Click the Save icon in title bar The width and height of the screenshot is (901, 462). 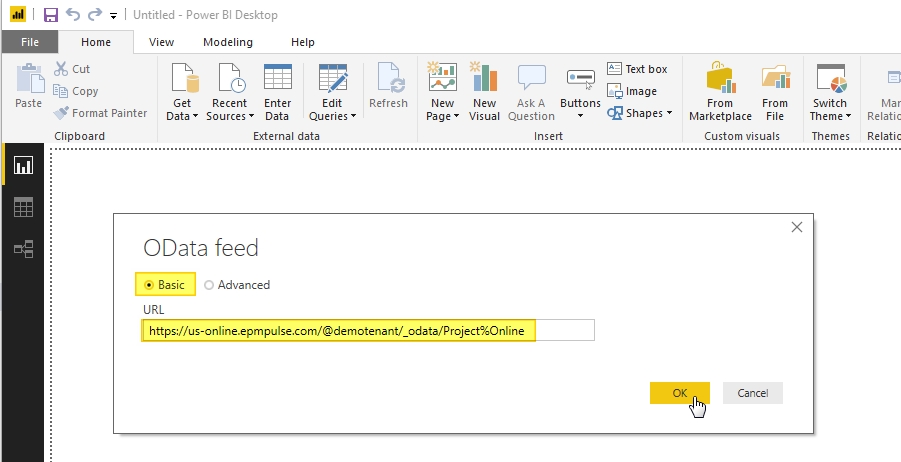[x=51, y=14]
